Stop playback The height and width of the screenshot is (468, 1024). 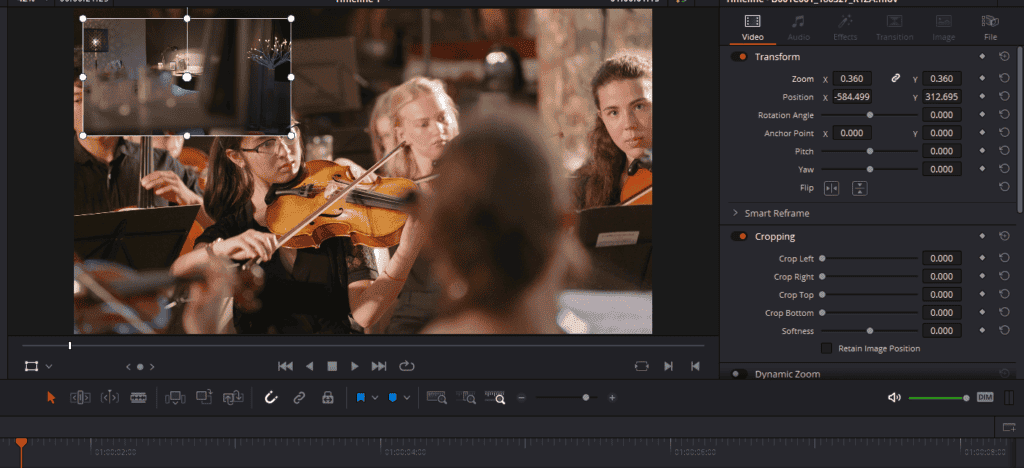click(x=332, y=366)
